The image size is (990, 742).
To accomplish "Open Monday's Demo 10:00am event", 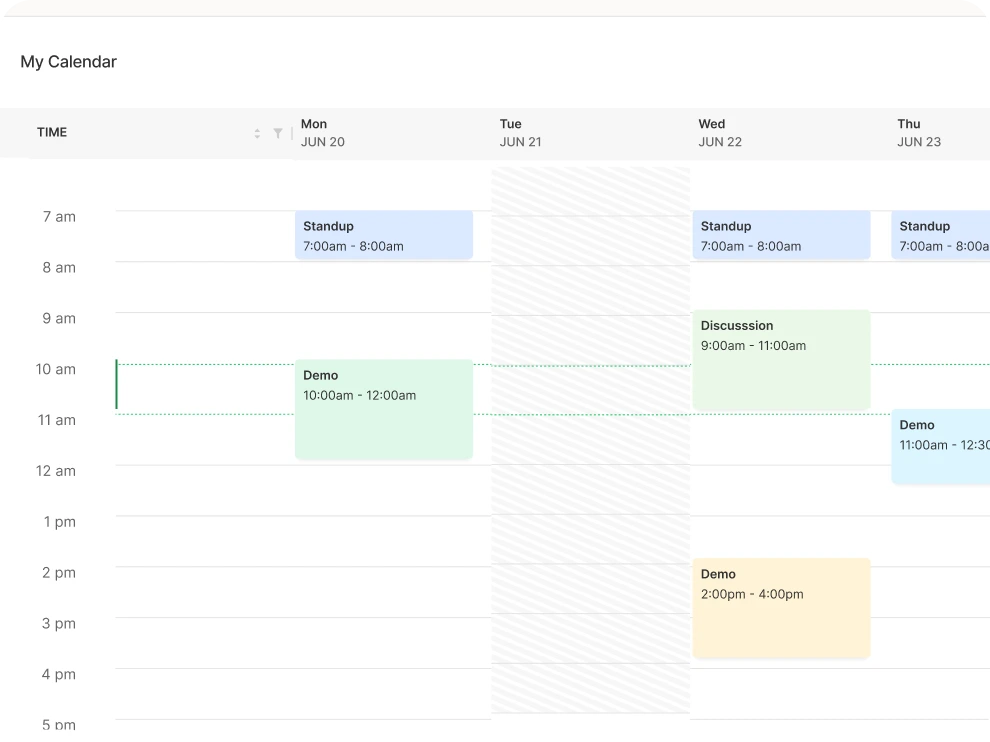I will pyautogui.click(x=383, y=409).
